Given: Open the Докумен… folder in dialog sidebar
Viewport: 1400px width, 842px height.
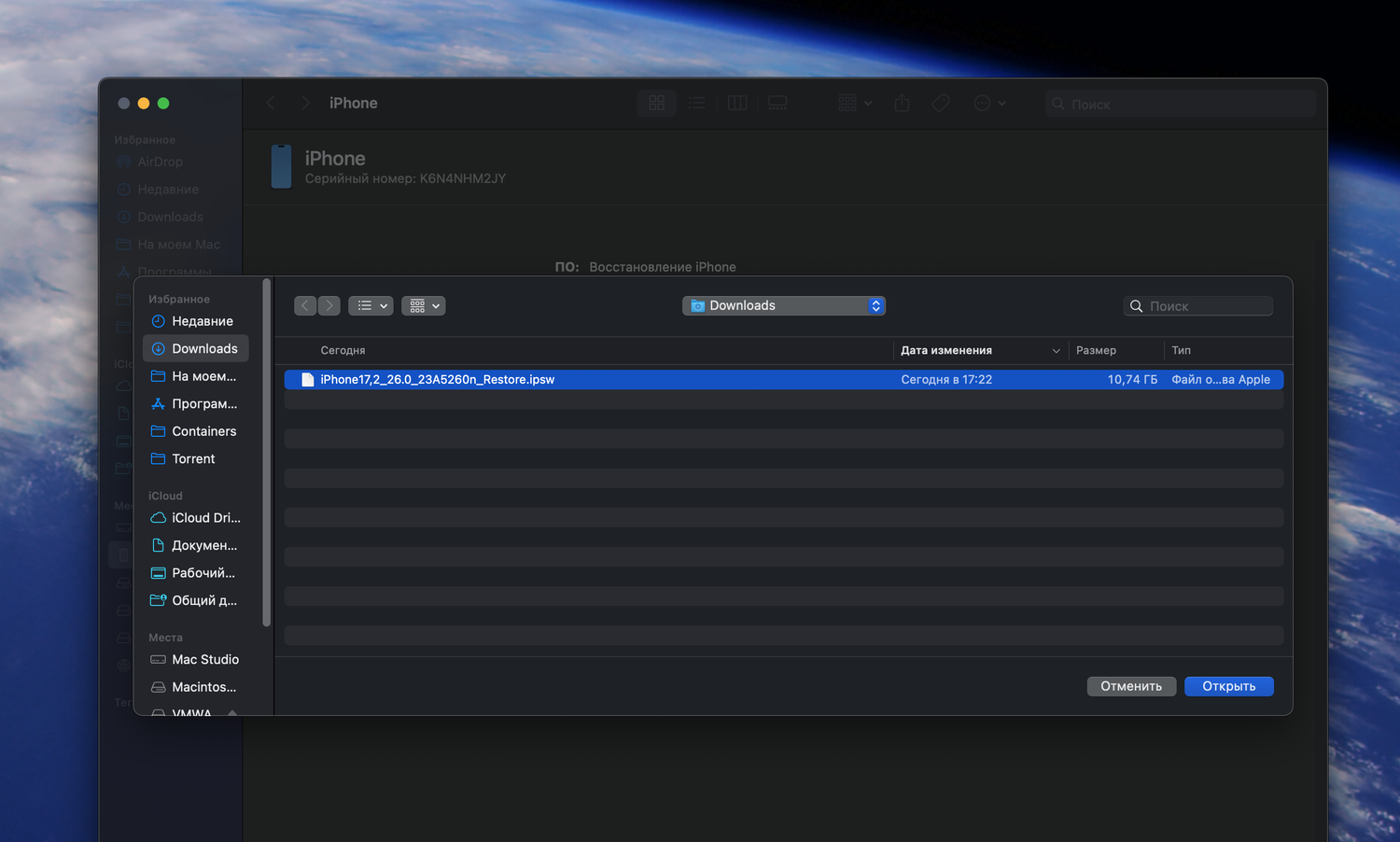Looking at the screenshot, I should [195, 545].
